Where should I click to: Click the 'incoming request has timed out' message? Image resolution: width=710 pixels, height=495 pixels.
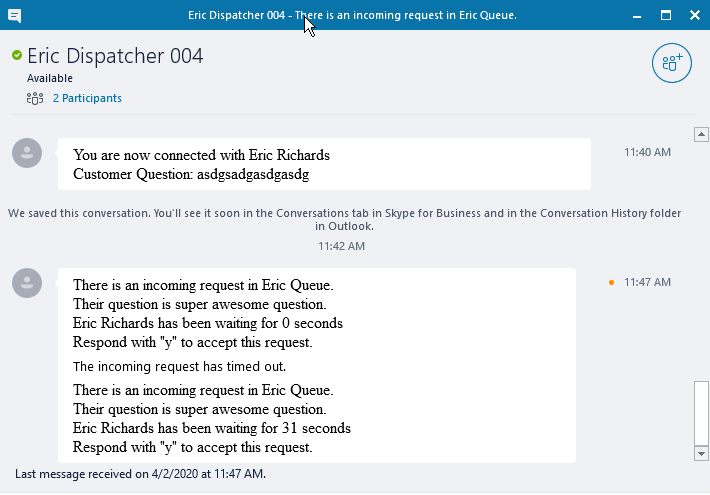(x=179, y=366)
